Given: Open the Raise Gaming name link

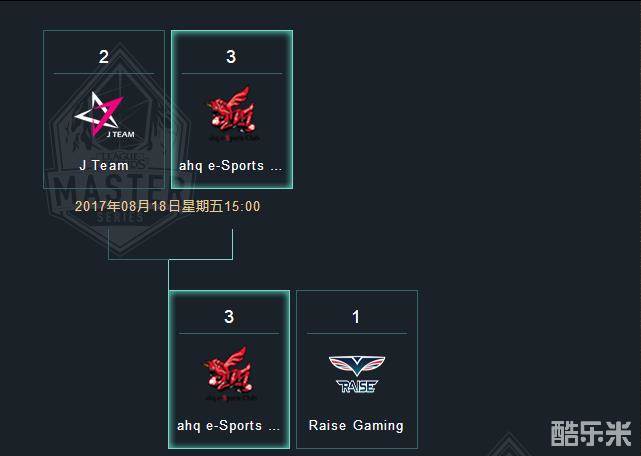Looking at the screenshot, I should (356, 426).
